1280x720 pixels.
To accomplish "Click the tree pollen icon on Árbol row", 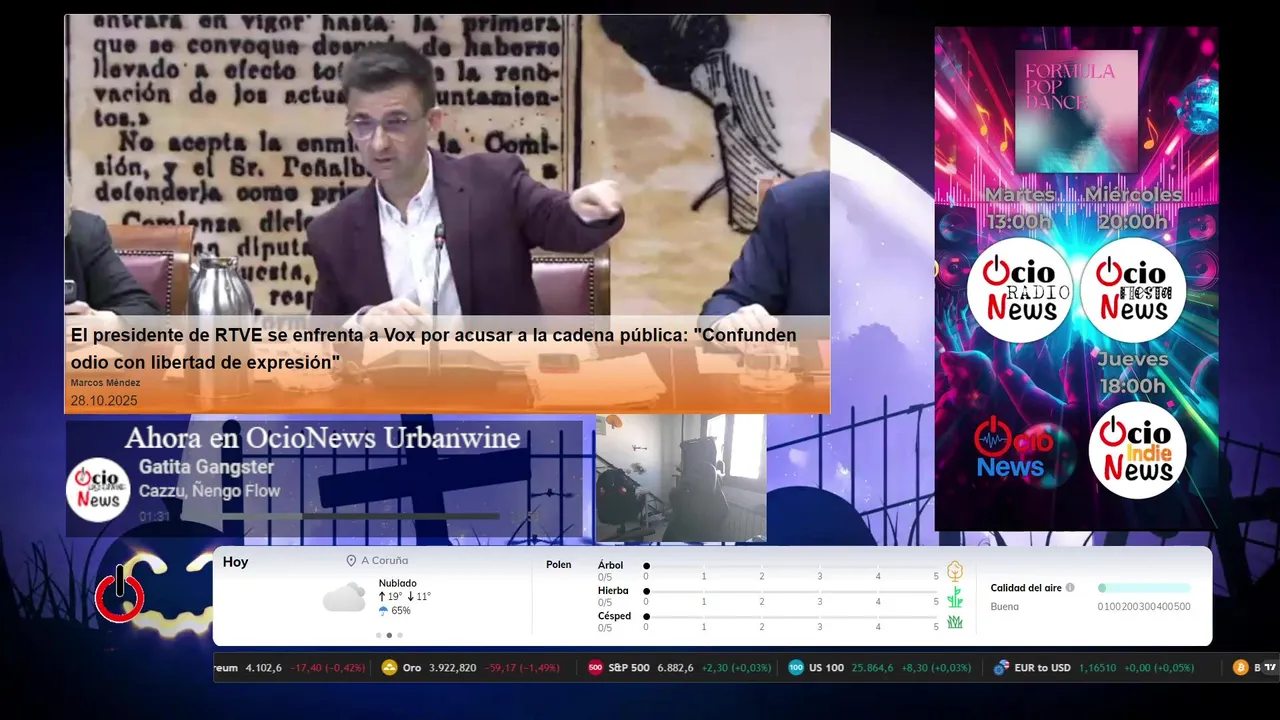I will click(955, 571).
